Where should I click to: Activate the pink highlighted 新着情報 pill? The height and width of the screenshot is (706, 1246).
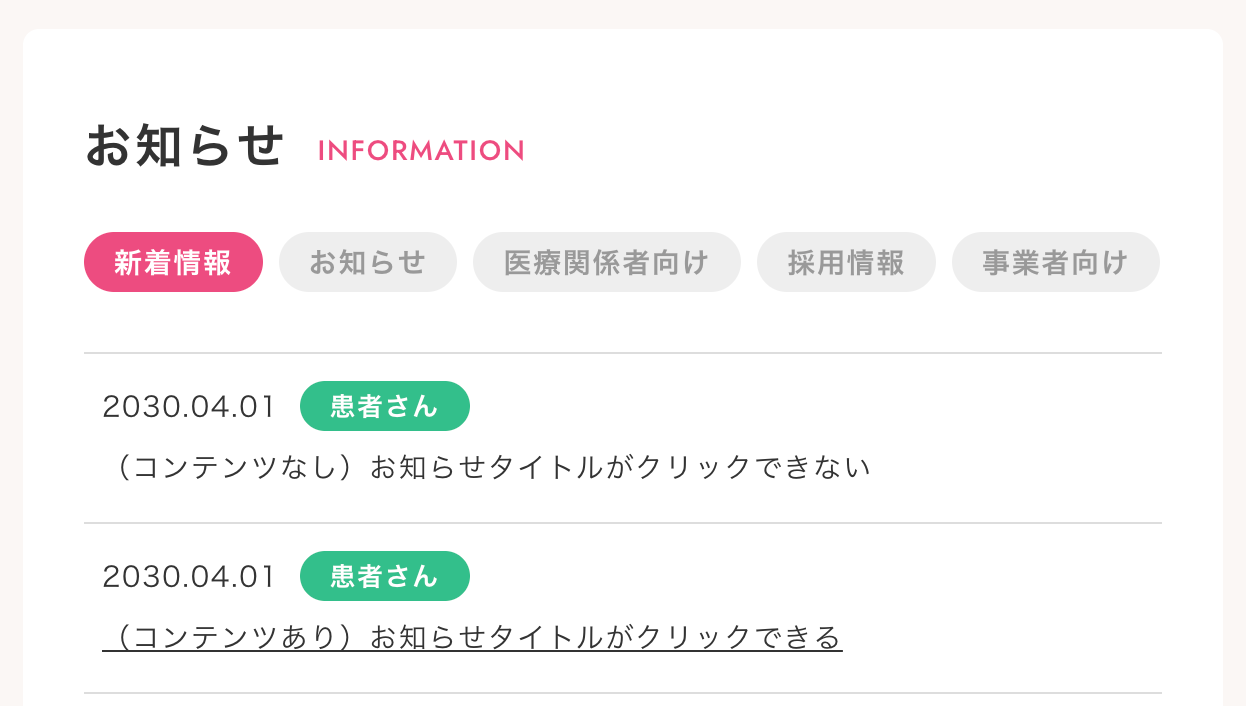click(x=173, y=262)
